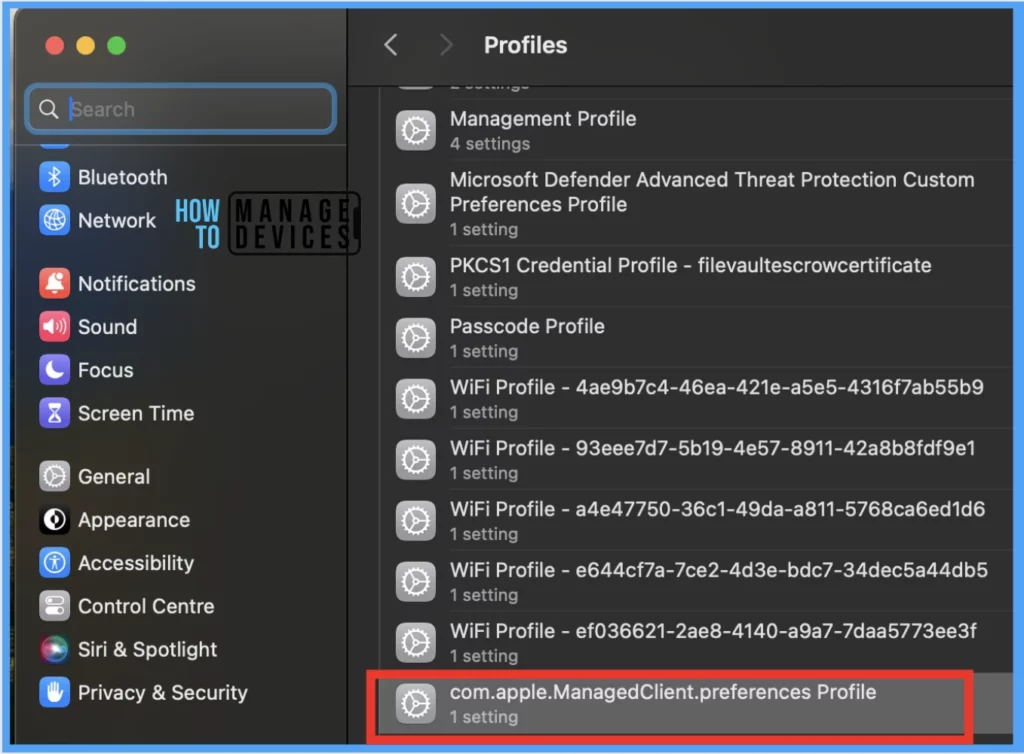This screenshot has height=754, width=1024.
Task: Open the Bluetooth sidebar label
Action: click(x=123, y=177)
